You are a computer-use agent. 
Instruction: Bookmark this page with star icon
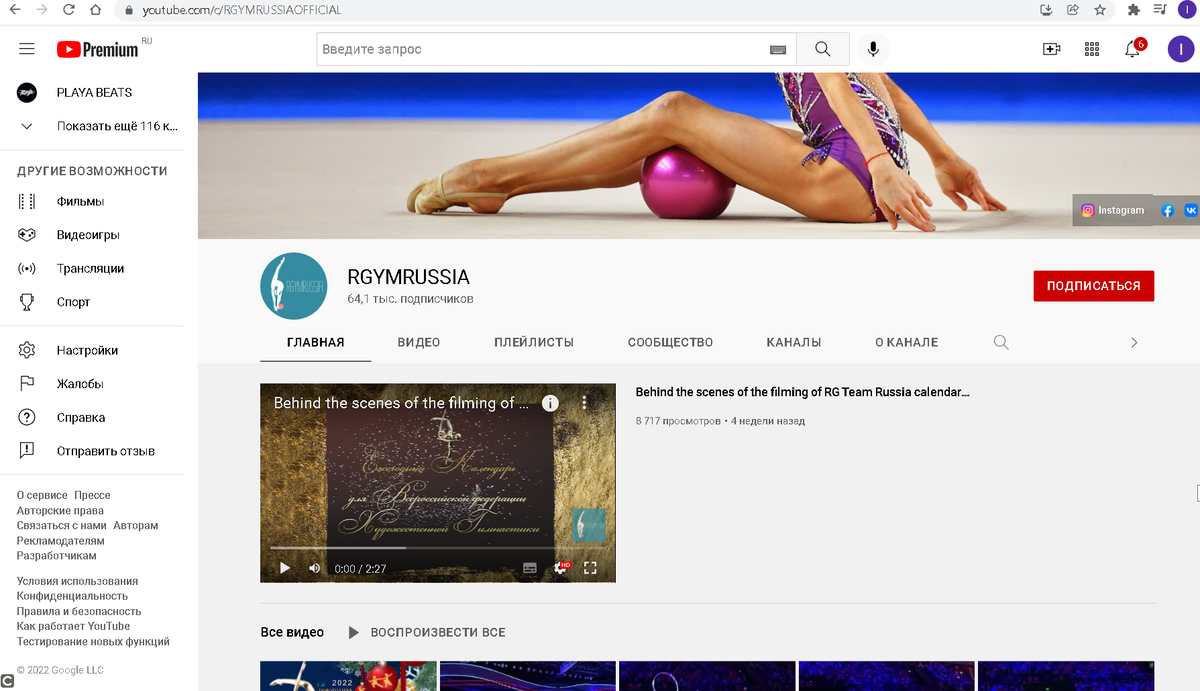pyautogui.click(x=1100, y=10)
